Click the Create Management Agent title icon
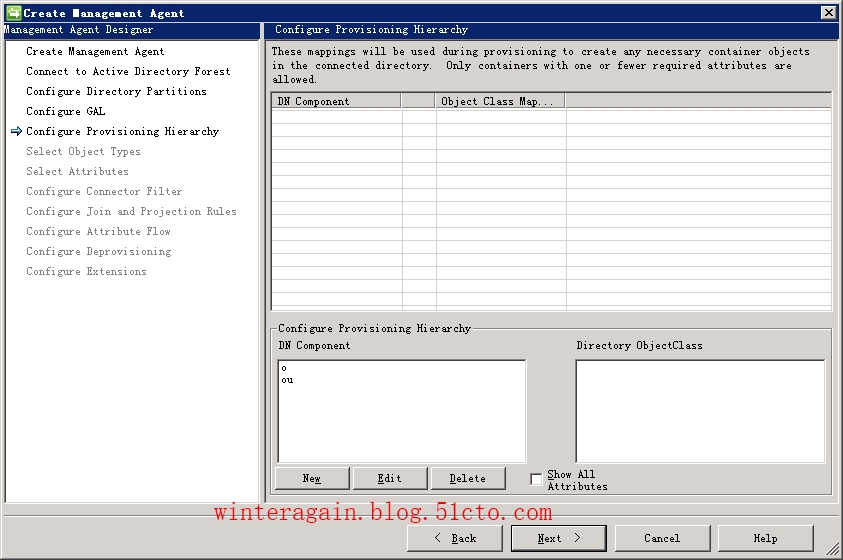The image size is (843, 560). [x=13, y=12]
